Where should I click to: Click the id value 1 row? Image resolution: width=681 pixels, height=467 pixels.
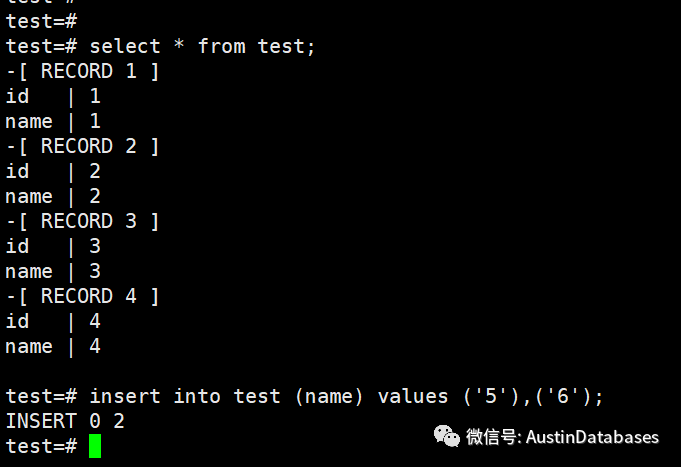53,96
